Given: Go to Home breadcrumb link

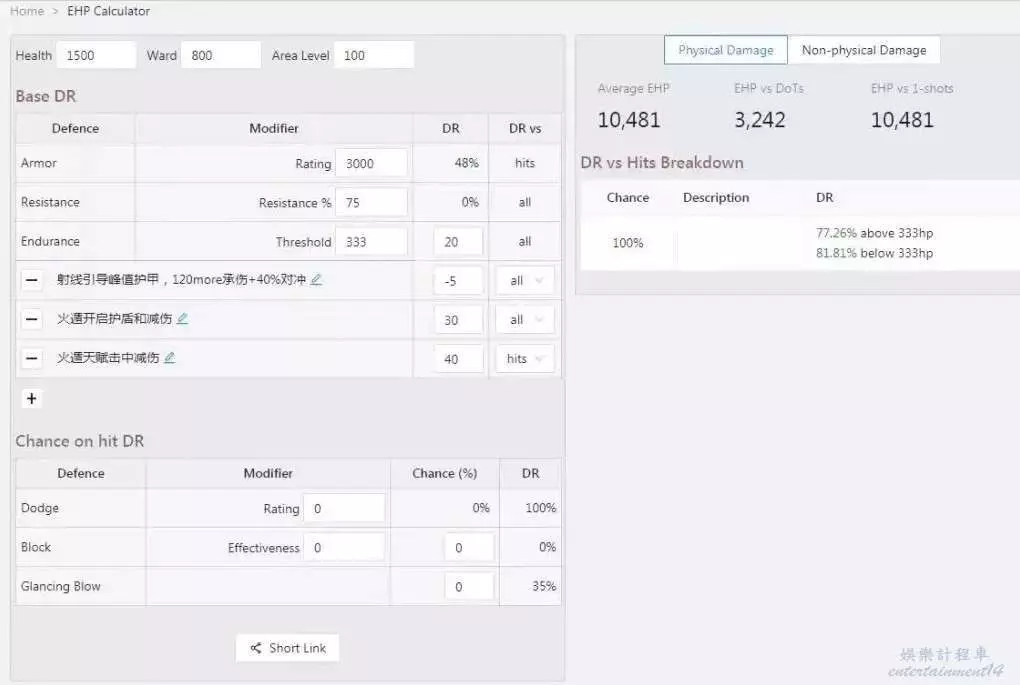Looking at the screenshot, I should 27,11.
